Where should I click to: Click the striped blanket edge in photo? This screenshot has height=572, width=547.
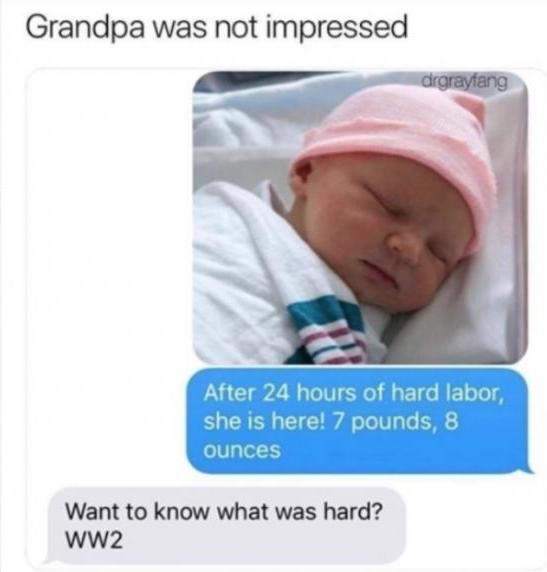[x=328, y=330]
